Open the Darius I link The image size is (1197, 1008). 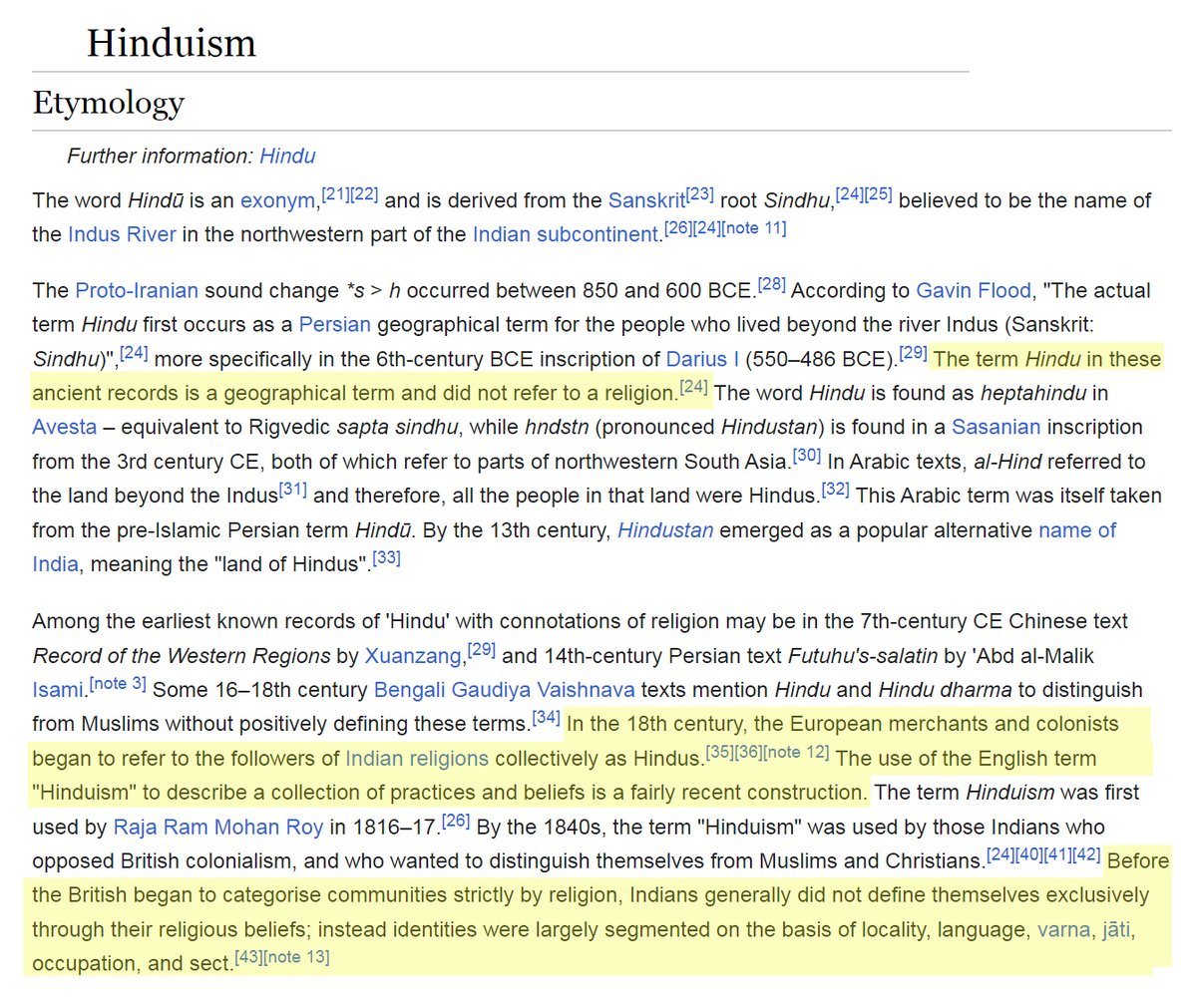(703, 359)
